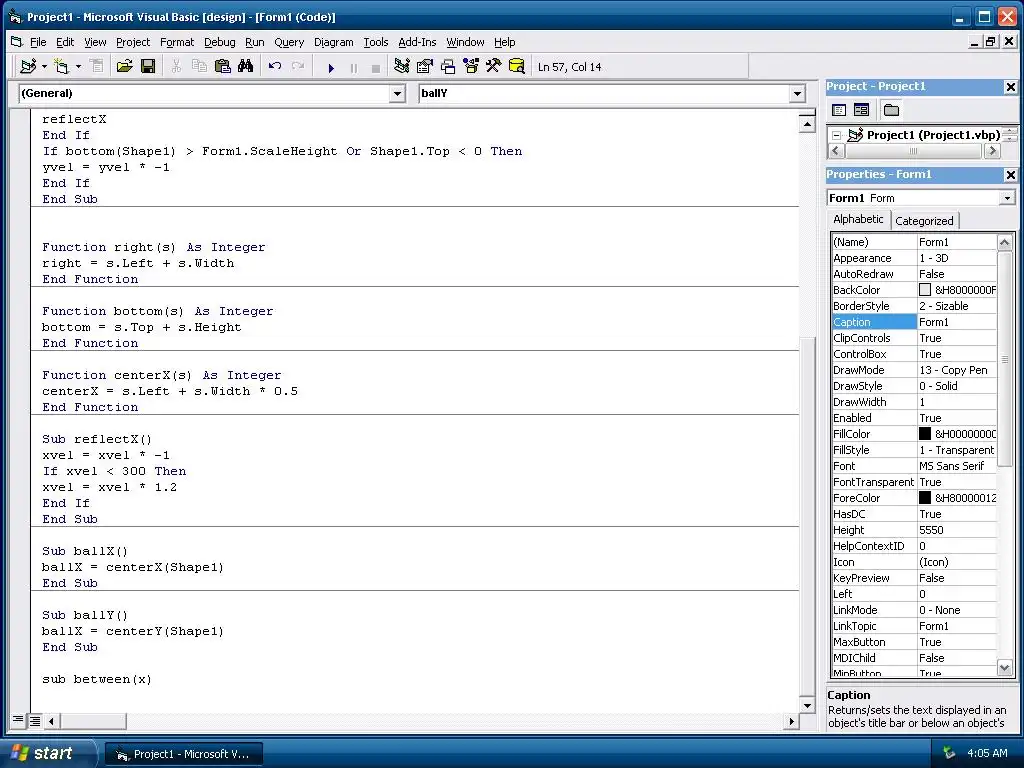Click the code editor scroll-down arrow
Screen dimensions: 1024x768
tap(807, 705)
